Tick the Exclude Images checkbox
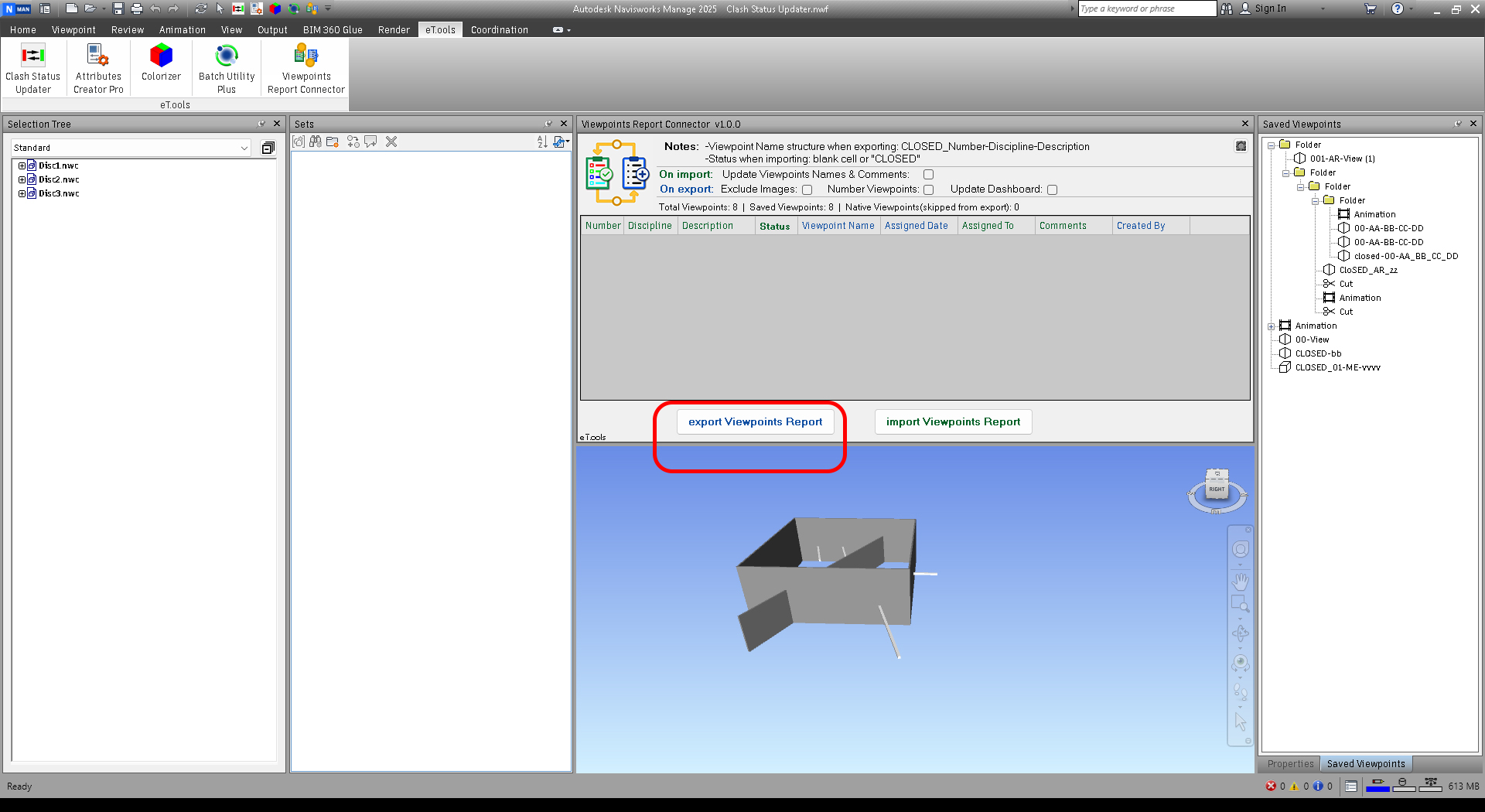The image size is (1485, 812). (807, 189)
